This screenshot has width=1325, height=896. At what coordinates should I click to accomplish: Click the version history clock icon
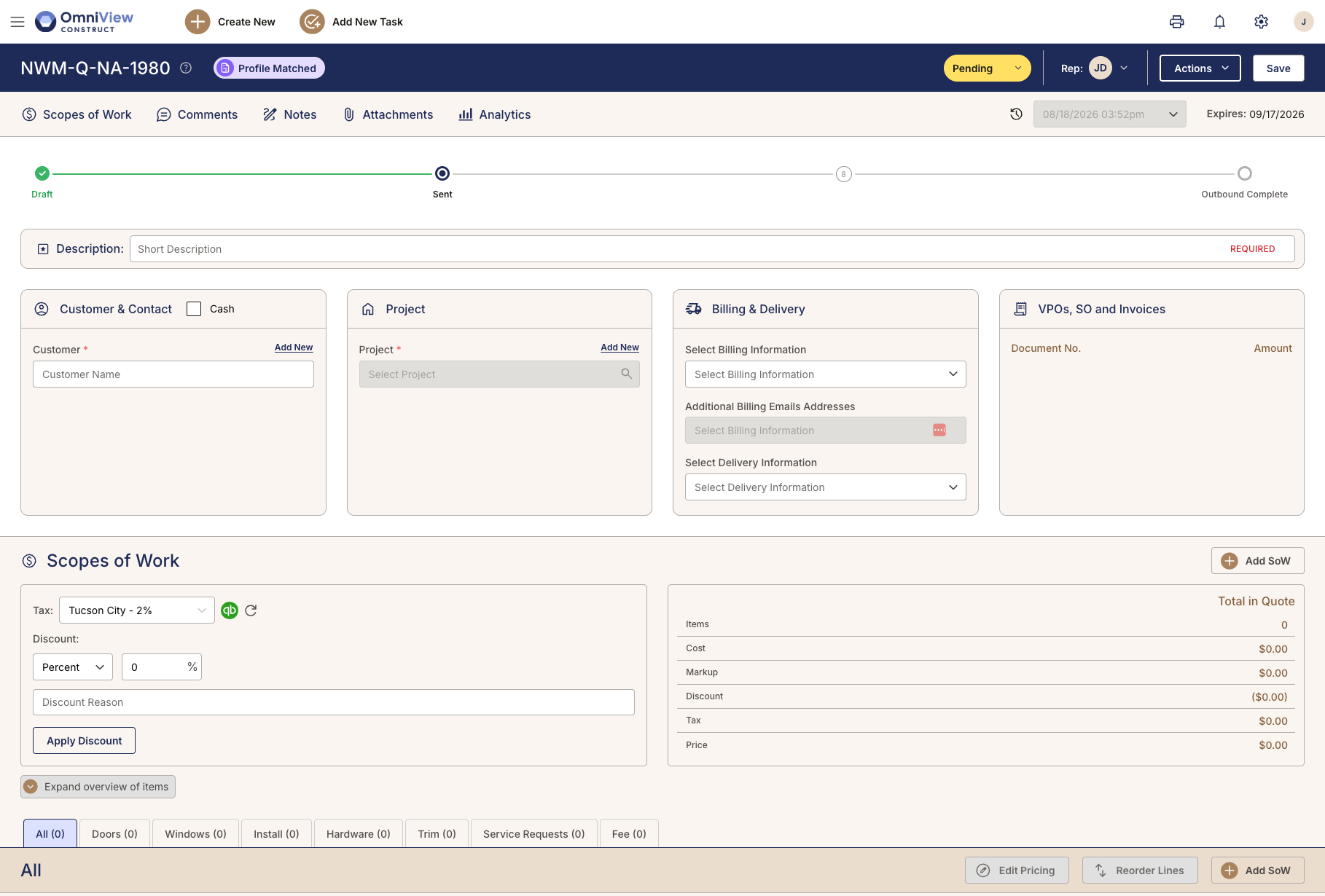coord(1016,114)
